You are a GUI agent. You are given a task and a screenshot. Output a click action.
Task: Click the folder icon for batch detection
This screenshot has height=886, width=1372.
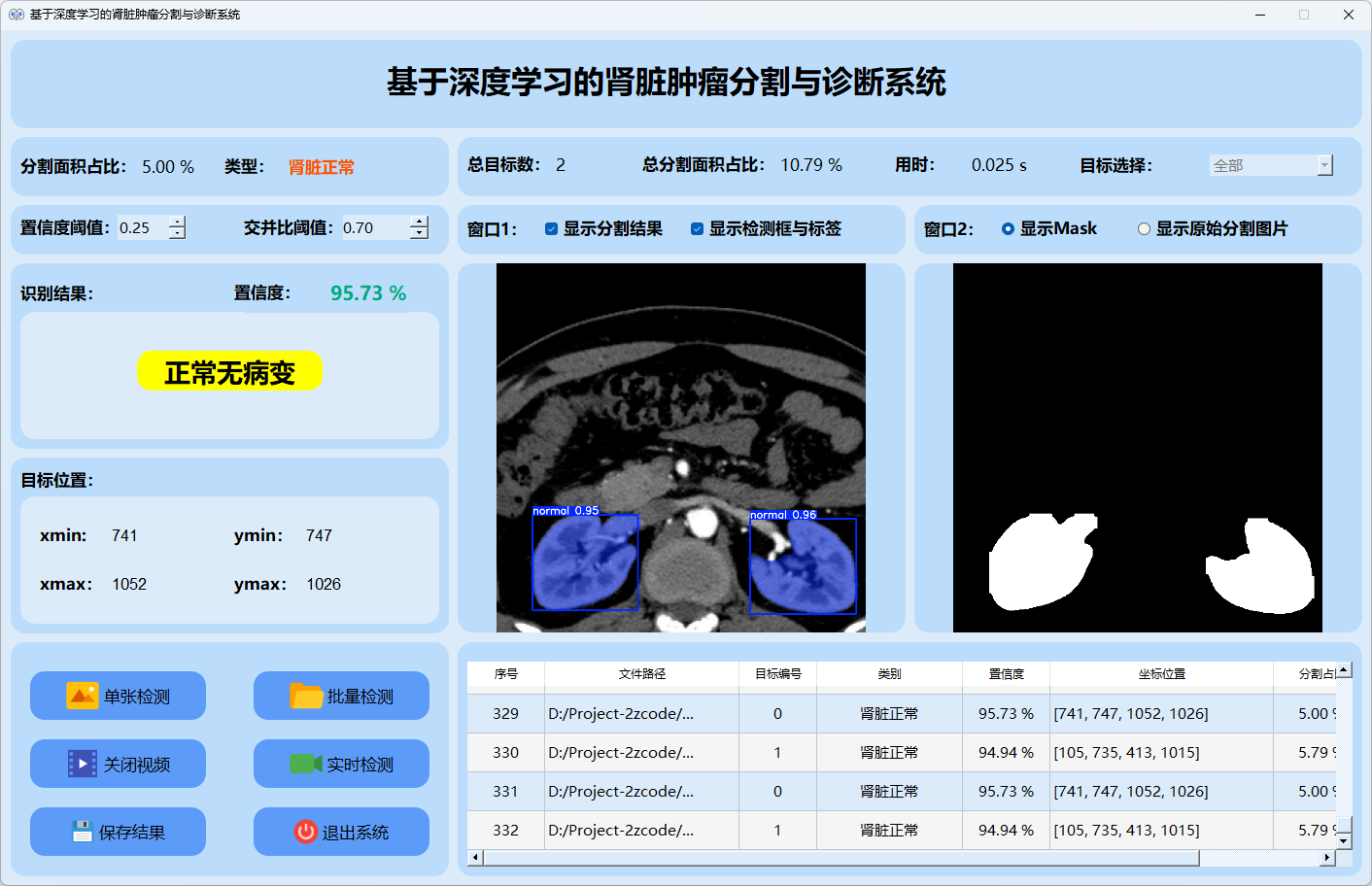(x=306, y=696)
